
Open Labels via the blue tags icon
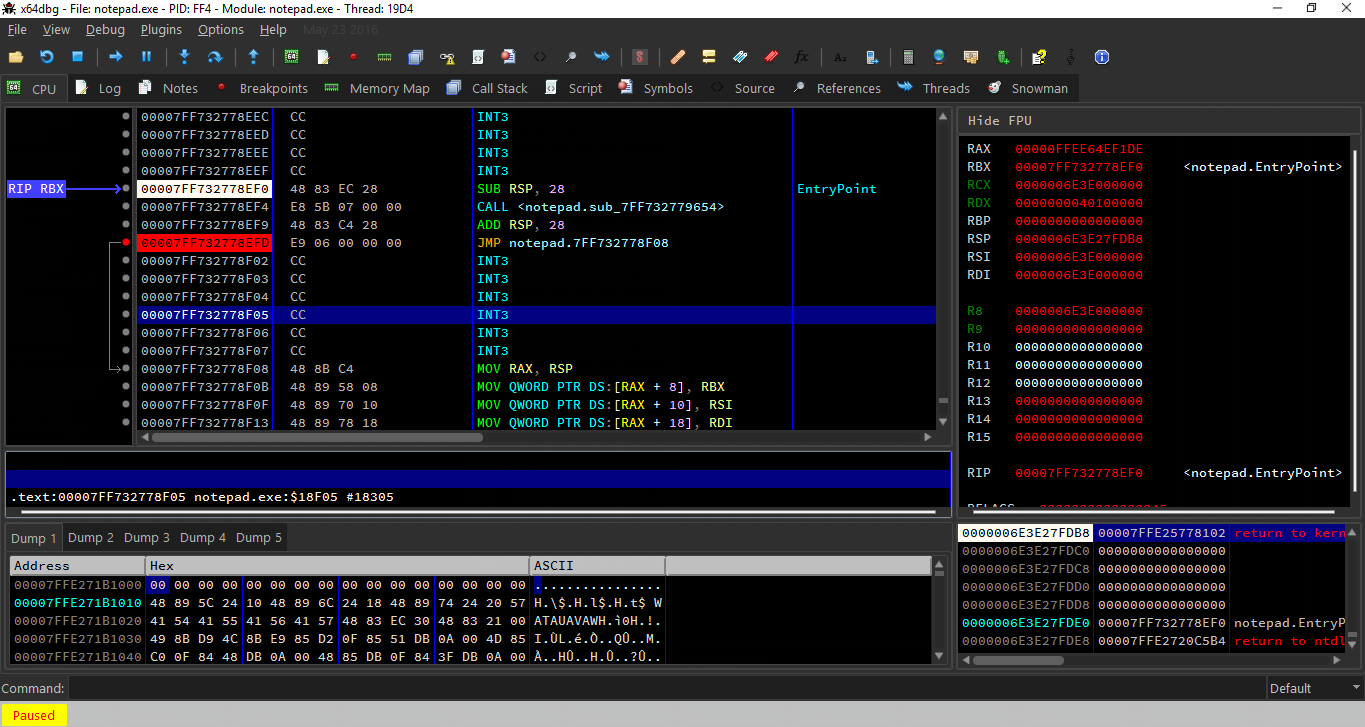[740, 57]
